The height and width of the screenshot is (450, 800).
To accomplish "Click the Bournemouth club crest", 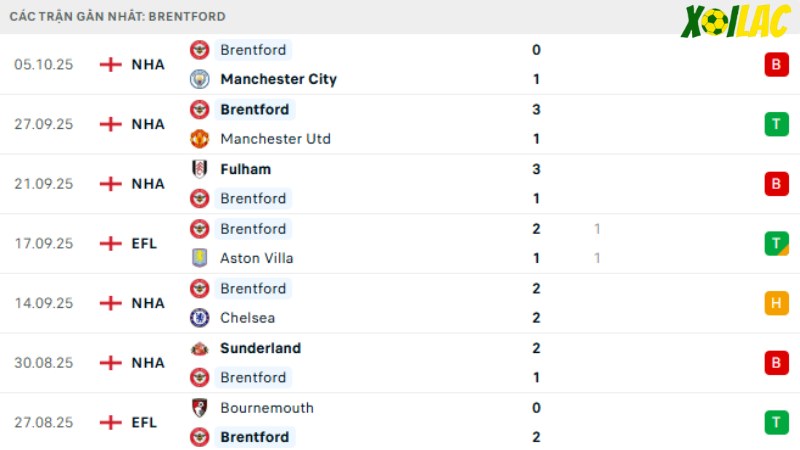I will [x=199, y=408].
